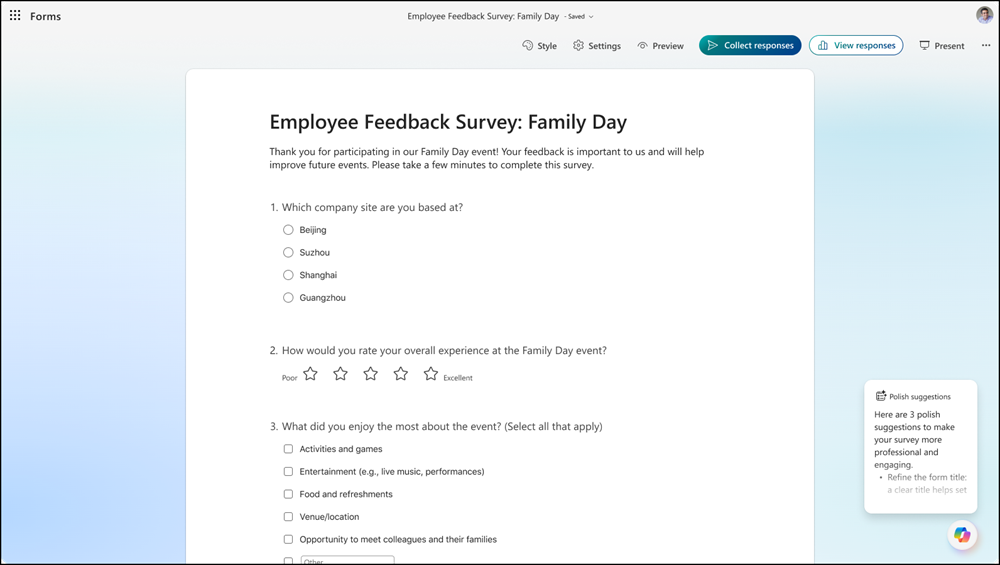Rate three stars on the rating

(x=371, y=374)
